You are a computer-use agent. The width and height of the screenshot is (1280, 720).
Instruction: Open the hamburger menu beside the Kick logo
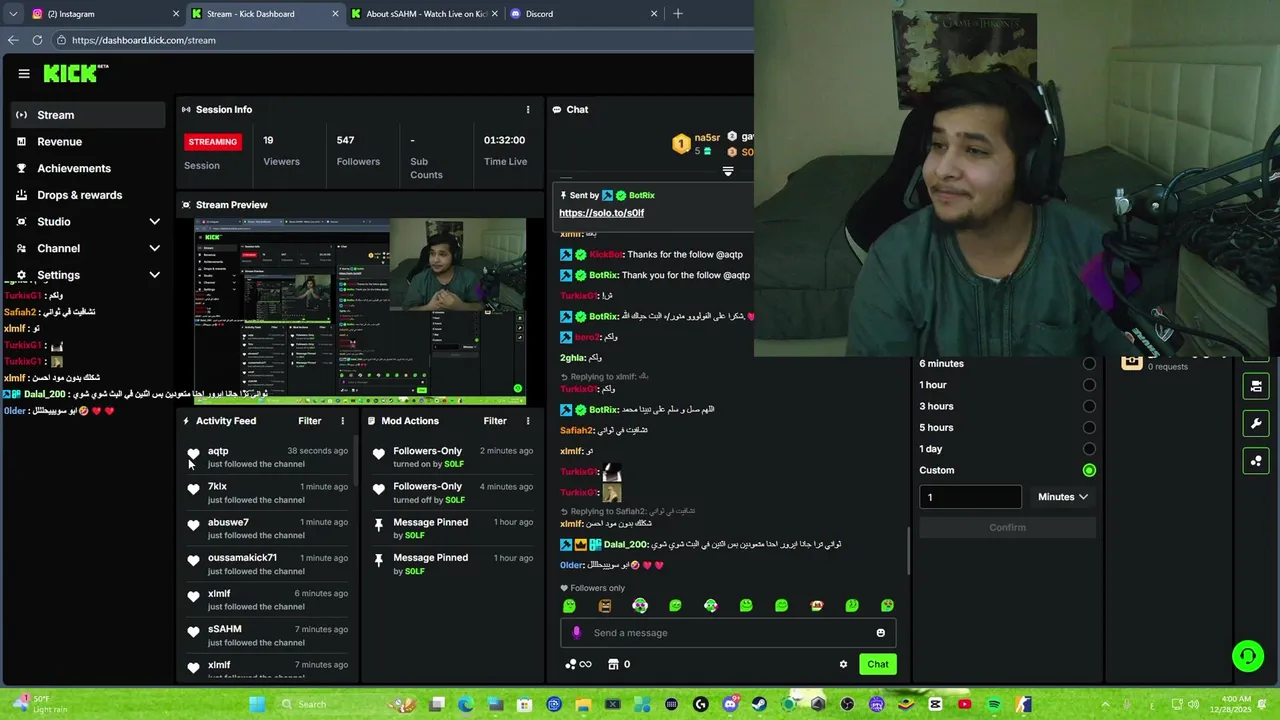[x=24, y=73]
